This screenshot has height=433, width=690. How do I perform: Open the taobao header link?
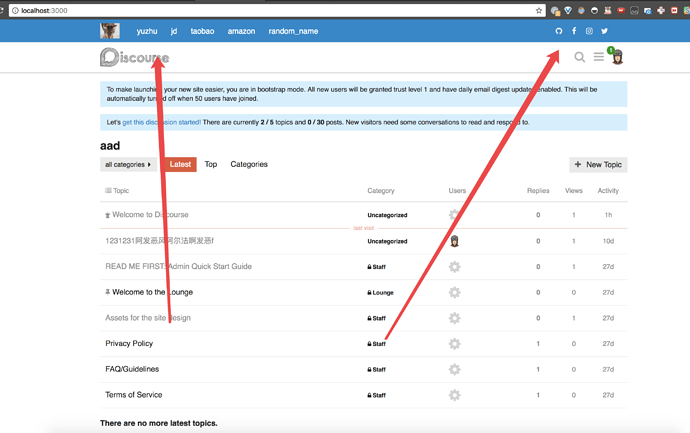click(202, 31)
